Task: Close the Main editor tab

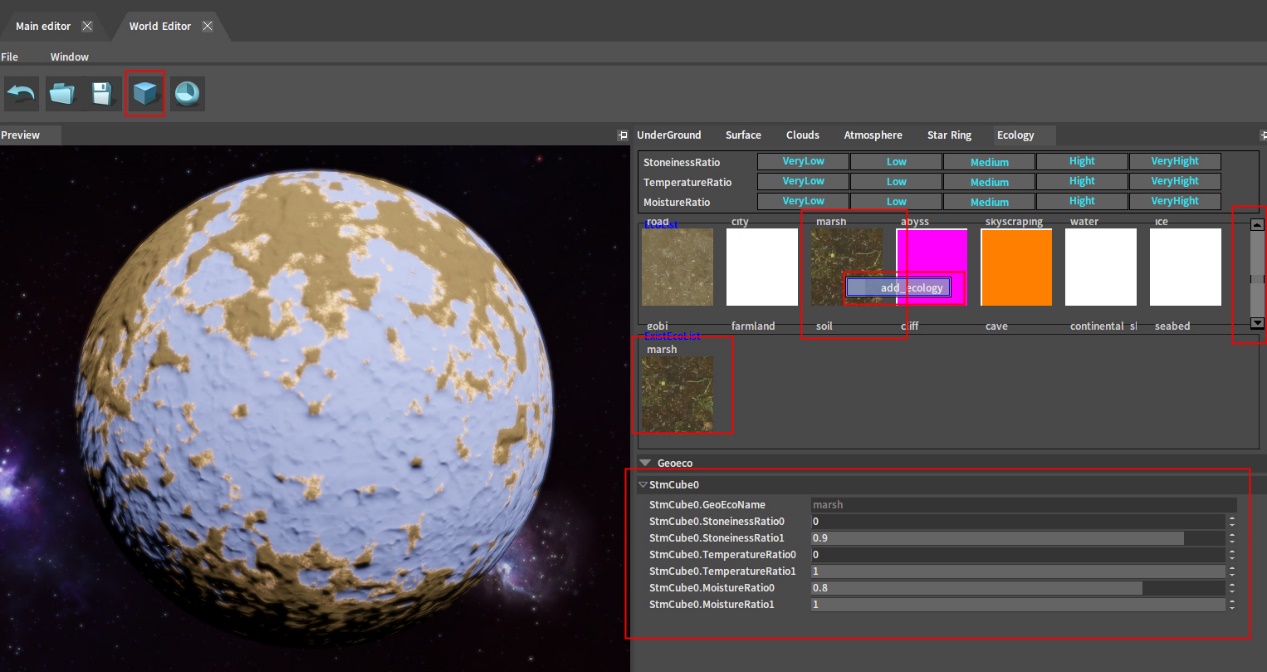Action: coord(87,26)
